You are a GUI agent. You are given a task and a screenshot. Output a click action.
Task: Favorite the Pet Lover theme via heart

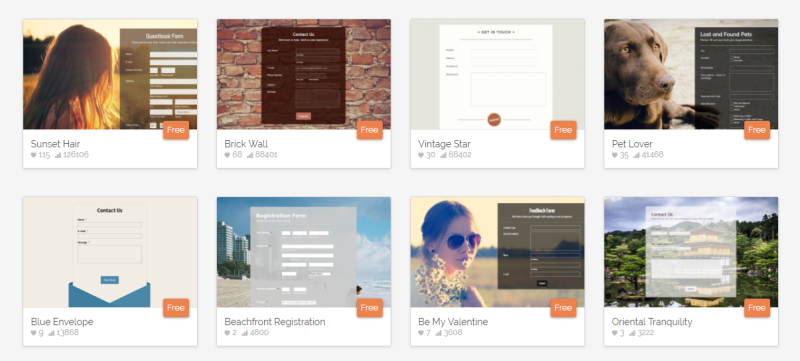(615, 155)
